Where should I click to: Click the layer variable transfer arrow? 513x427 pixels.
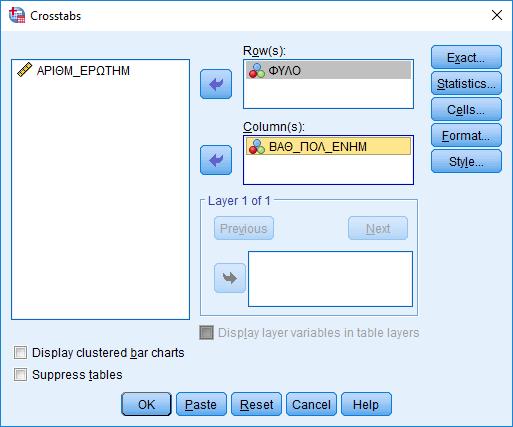[230, 278]
